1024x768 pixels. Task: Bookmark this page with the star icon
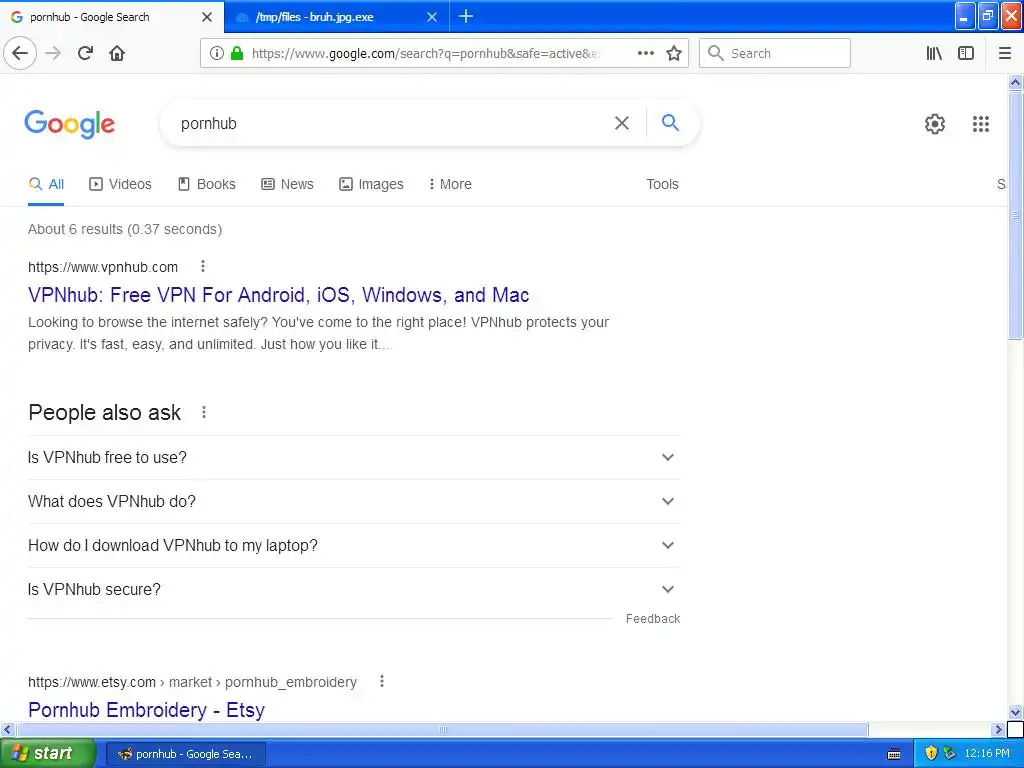[674, 54]
